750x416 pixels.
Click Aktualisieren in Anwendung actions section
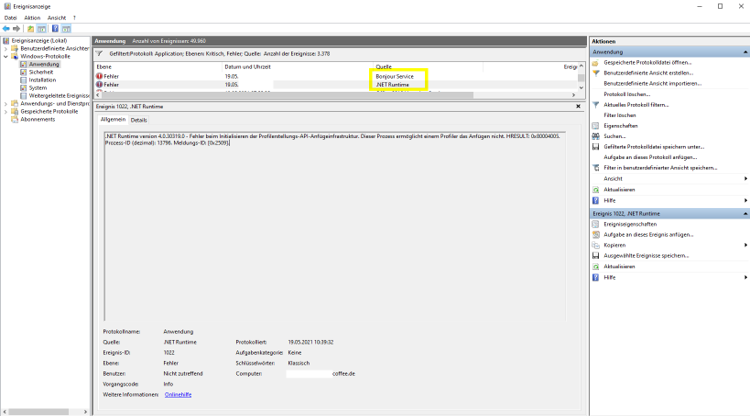(x=619, y=190)
